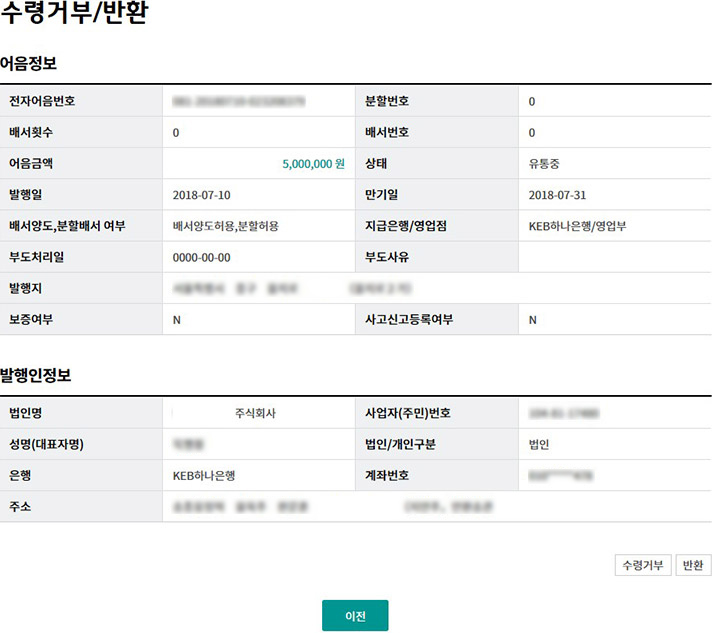Click the 2018-07-10 issue date
The image size is (712, 633).
point(201,194)
